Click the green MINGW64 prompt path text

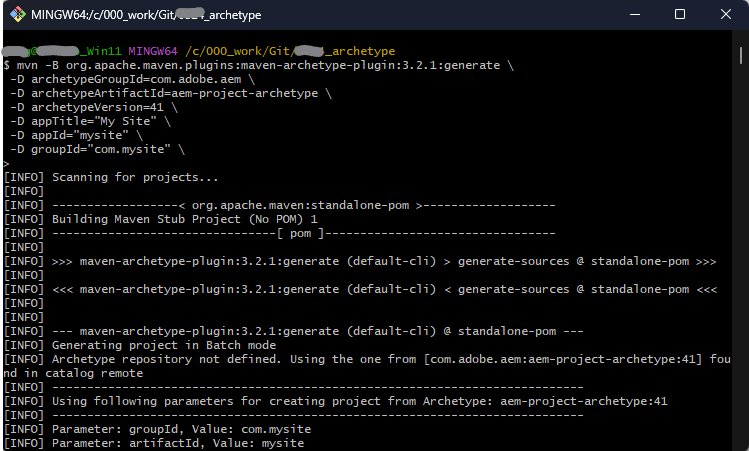pyautogui.click(x=290, y=51)
